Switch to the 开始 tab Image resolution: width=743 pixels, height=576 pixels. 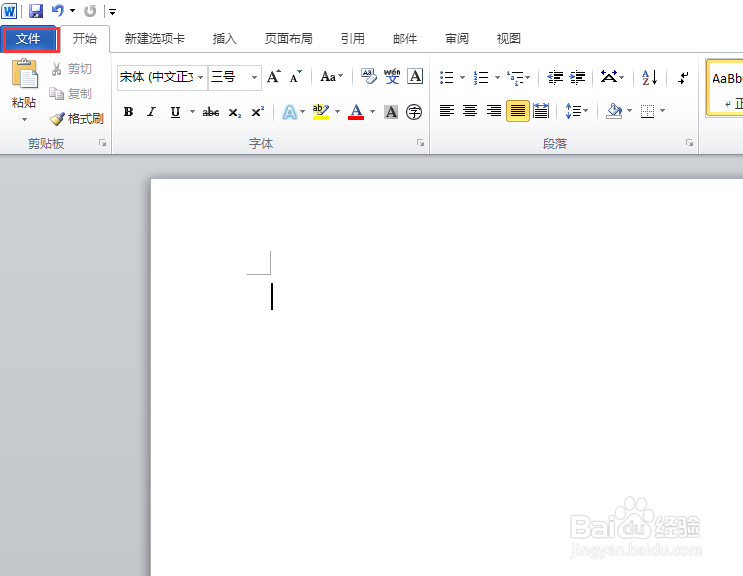pyautogui.click(x=85, y=39)
